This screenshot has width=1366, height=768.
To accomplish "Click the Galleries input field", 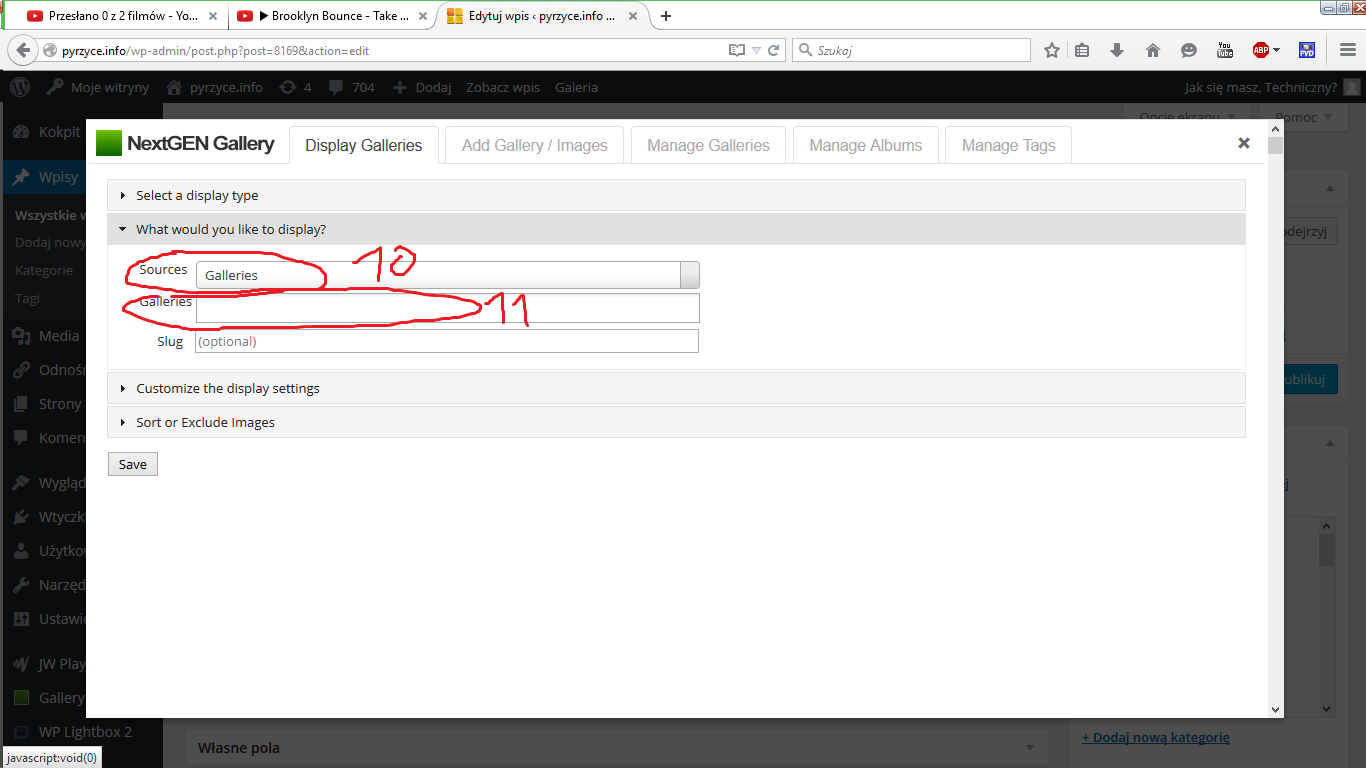I will pyautogui.click(x=447, y=309).
